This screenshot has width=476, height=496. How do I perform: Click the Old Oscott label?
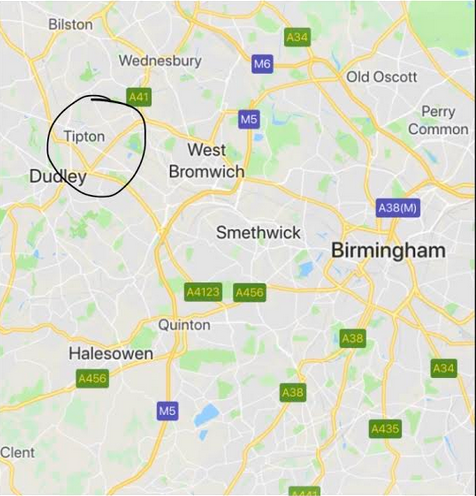(382, 77)
